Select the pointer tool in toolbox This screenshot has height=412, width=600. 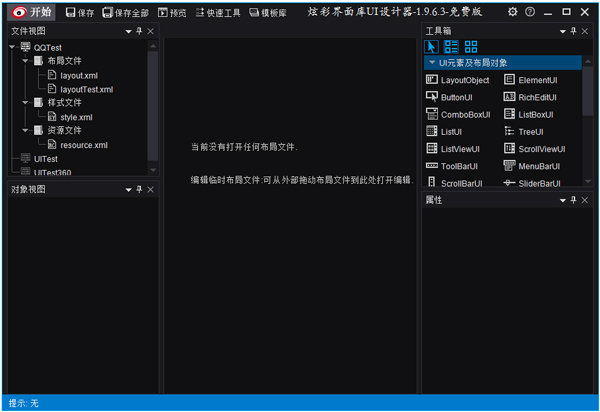432,47
